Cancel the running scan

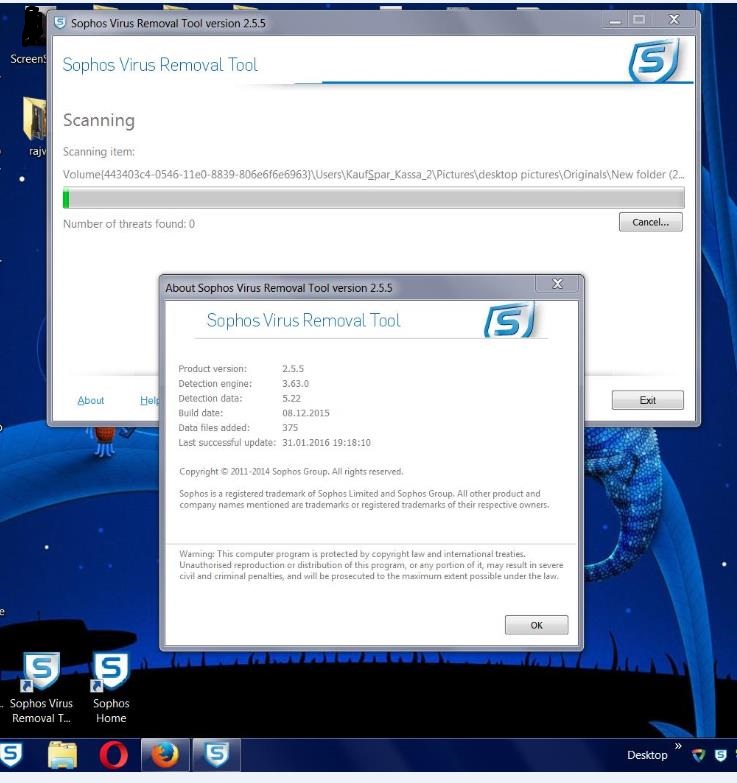coord(651,222)
